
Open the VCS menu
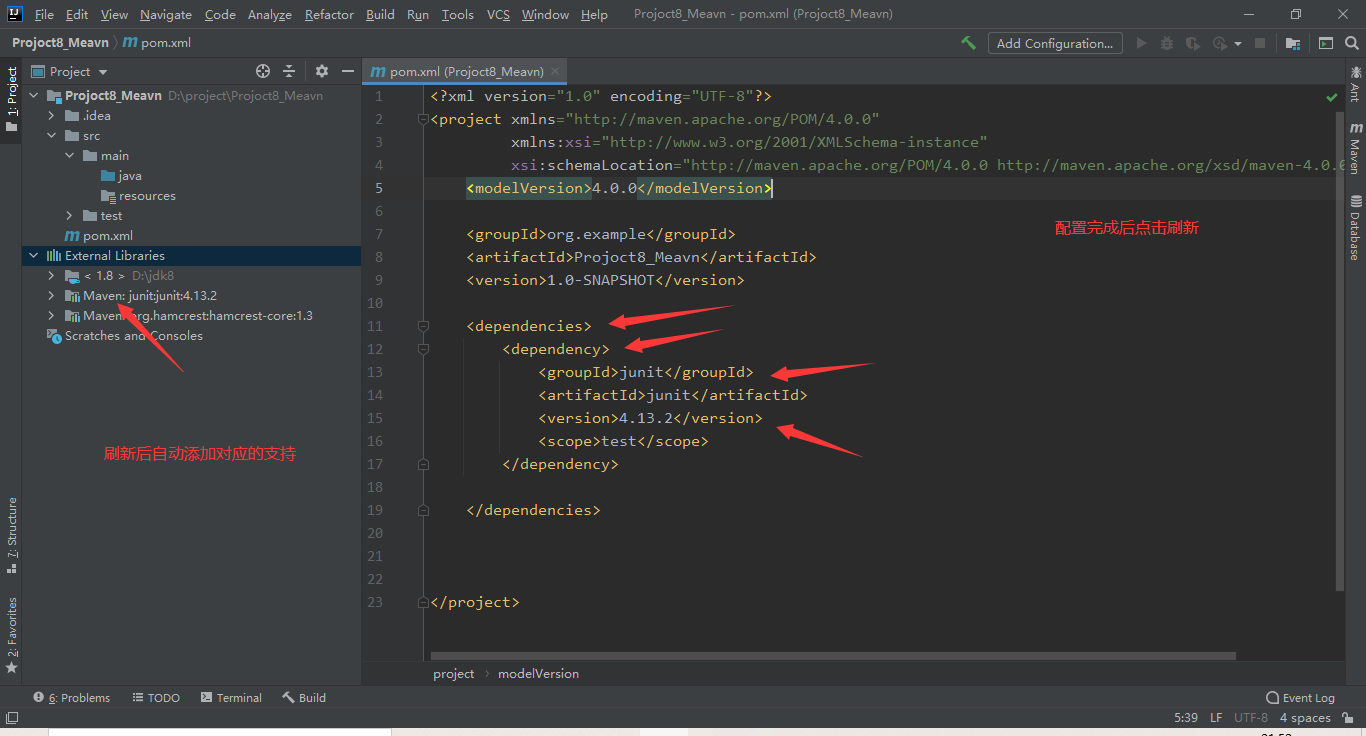[498, 14]
